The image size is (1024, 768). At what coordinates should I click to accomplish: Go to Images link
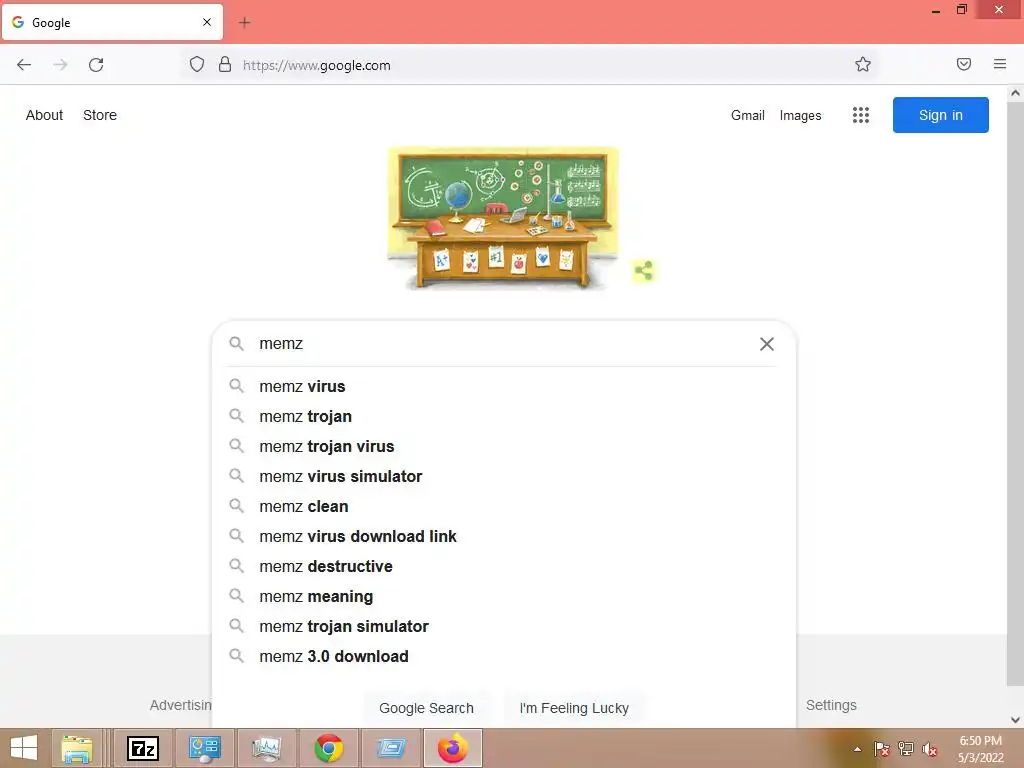pyautogui.click(x=800, y=116)
